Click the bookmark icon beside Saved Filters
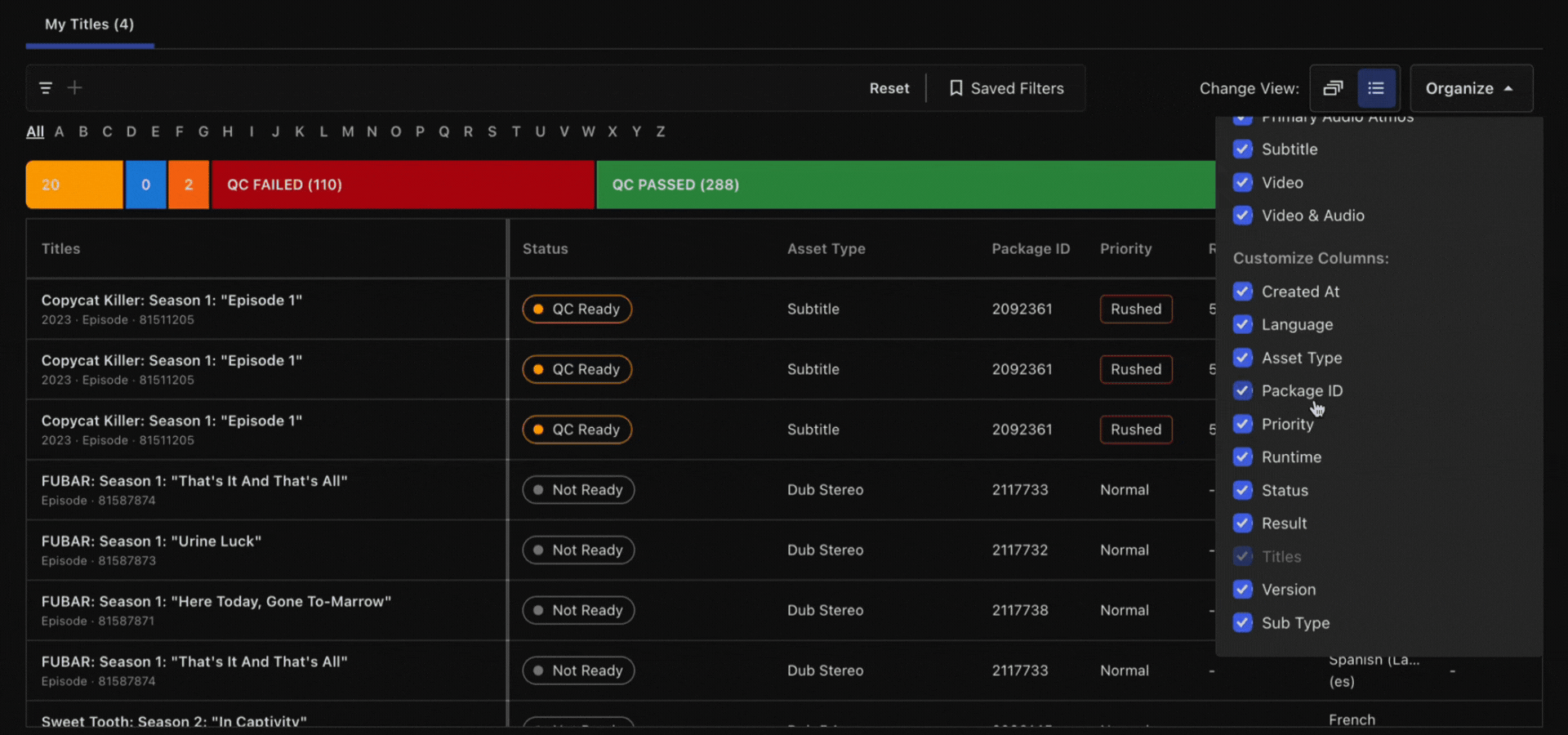The width and height of the screenshot is (1568, 735). pyautogui.click(x=956, y=88)
